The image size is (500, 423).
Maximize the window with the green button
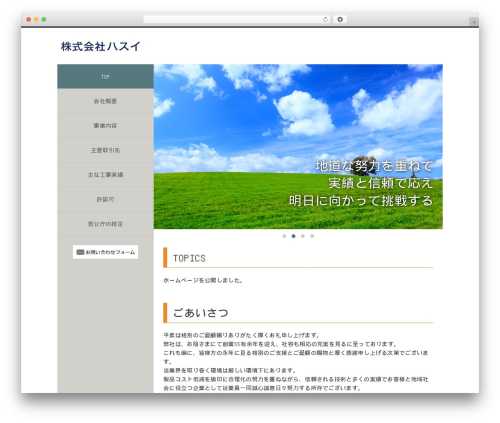coord(44,19)
